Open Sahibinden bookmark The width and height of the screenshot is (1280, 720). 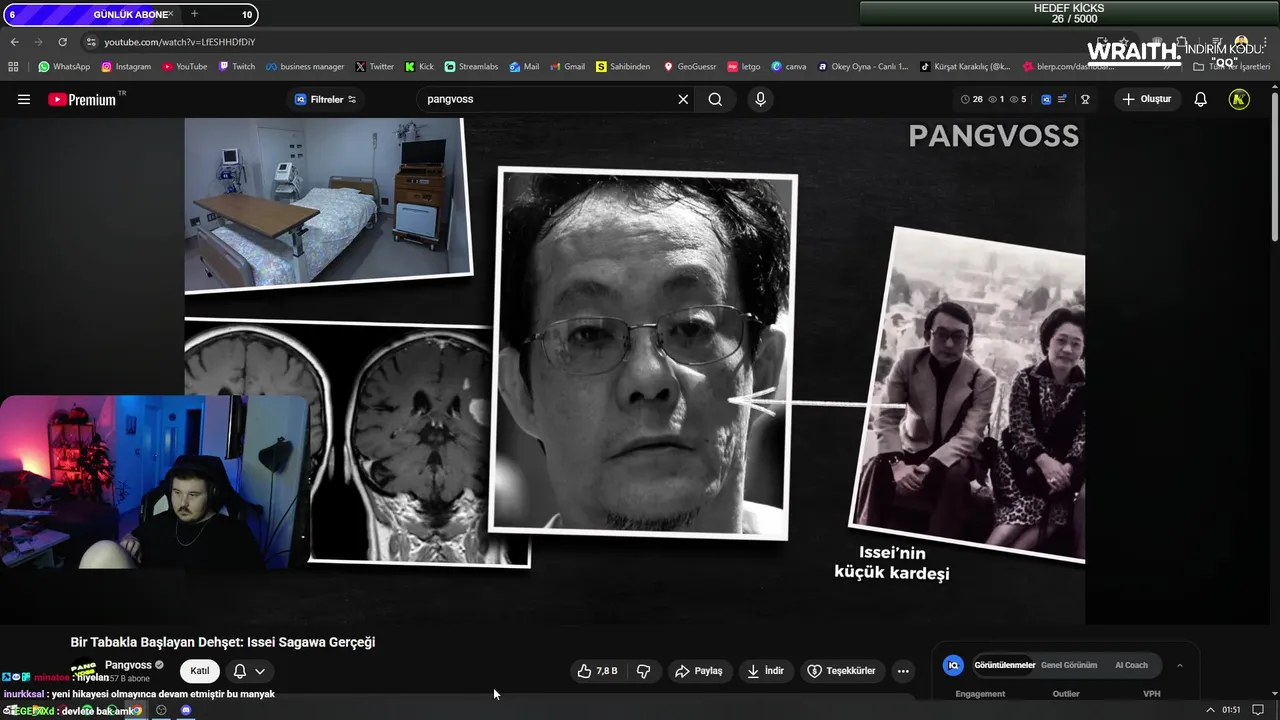tap(623, 67)
